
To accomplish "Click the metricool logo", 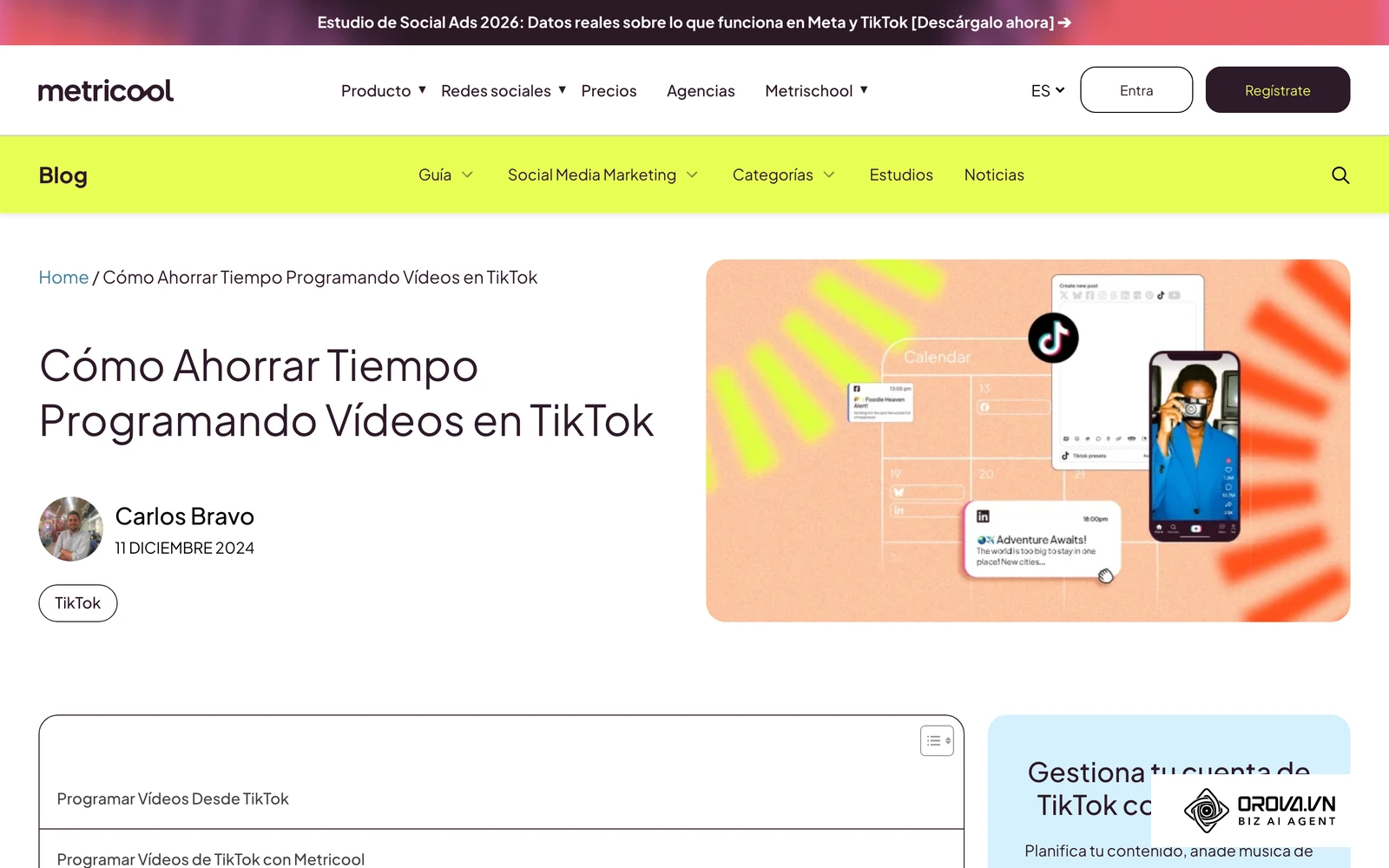I will pyautogui.click(x=106, y=90).
